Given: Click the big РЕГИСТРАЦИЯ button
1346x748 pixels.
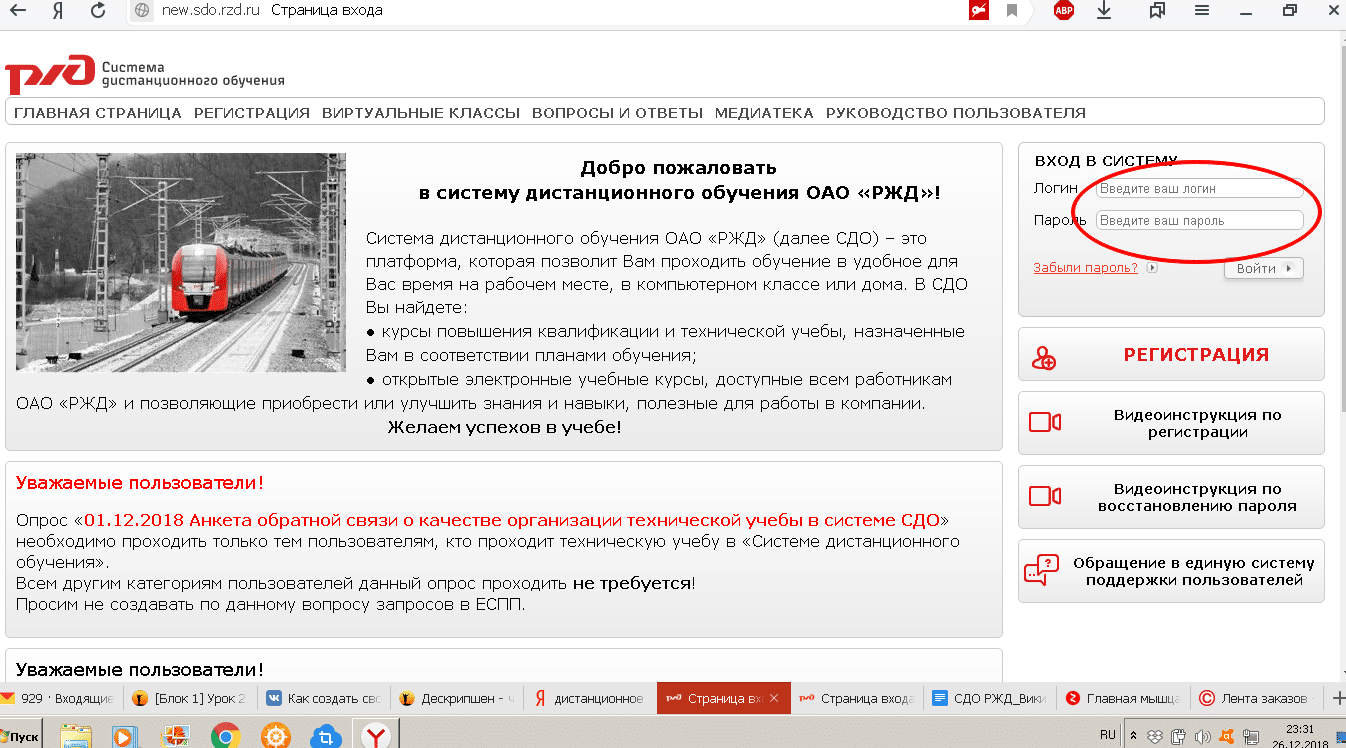Looking at the screenshot, I should coord(1171,355).
